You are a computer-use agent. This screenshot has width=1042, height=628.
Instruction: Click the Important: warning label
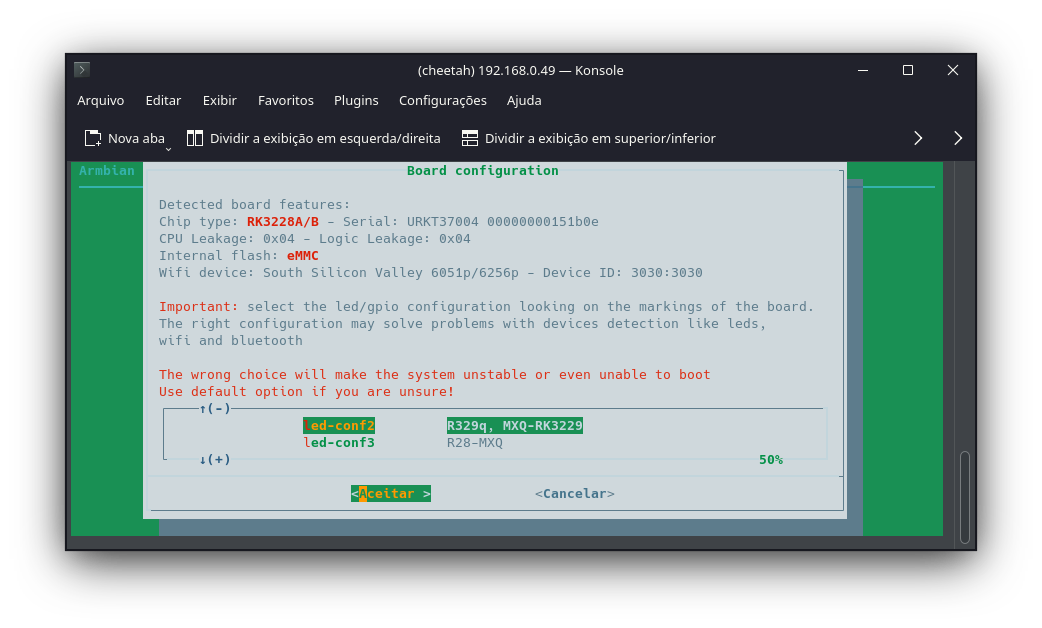click(x=198, y=306)
